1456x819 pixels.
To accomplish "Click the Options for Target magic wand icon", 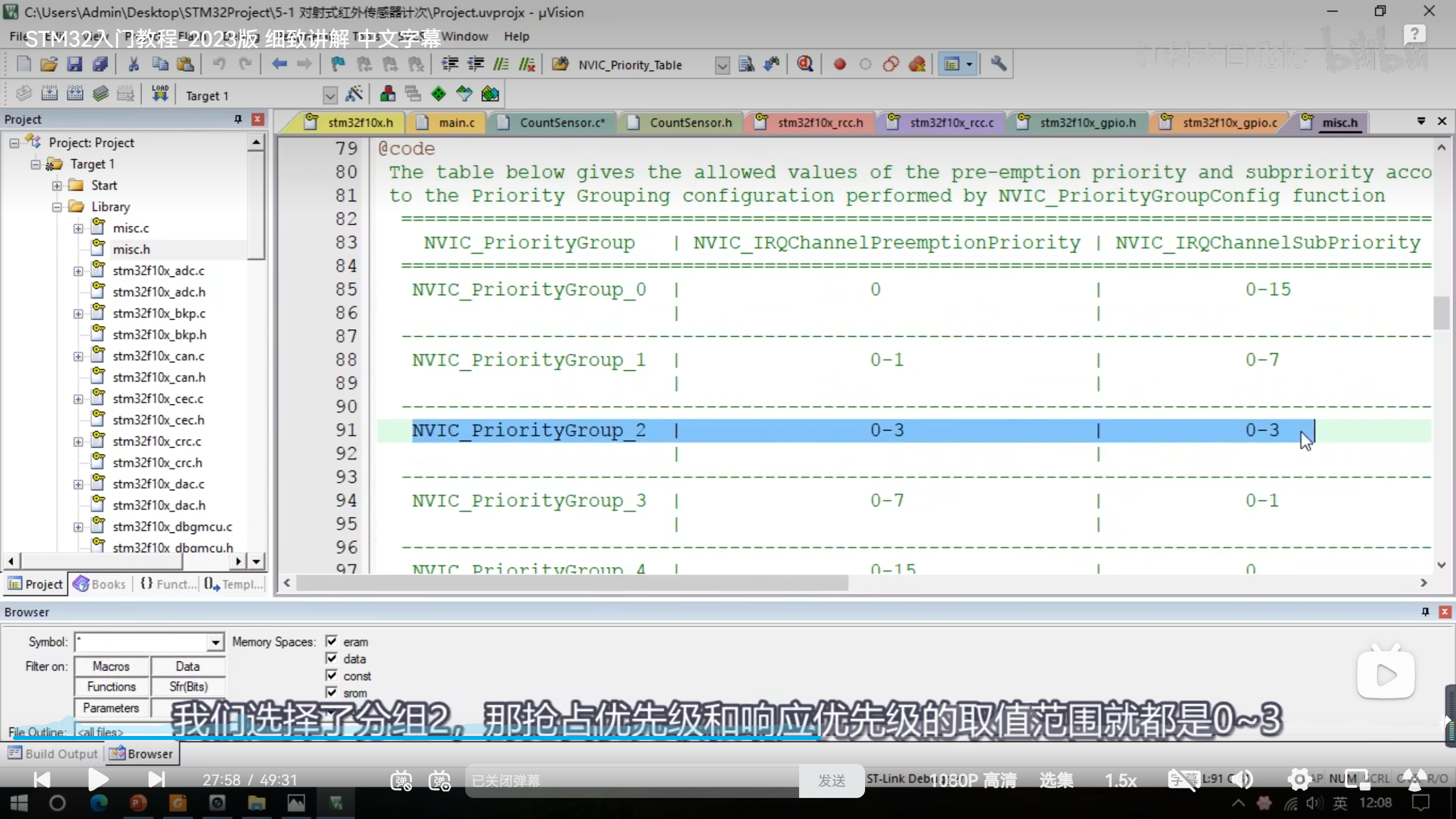I will click(354, 94).
